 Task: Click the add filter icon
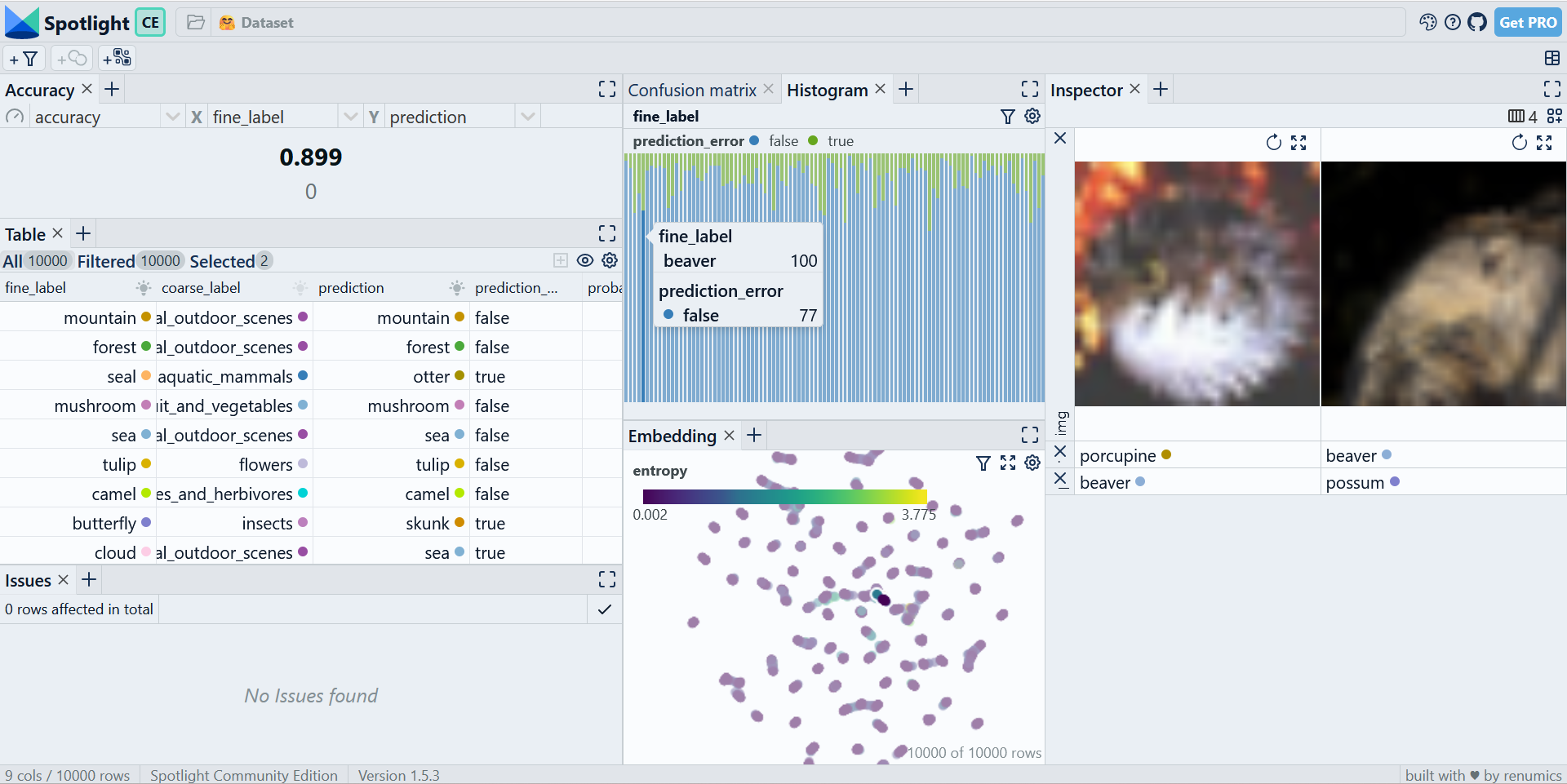pyautogui.click(x=24, y=59)
